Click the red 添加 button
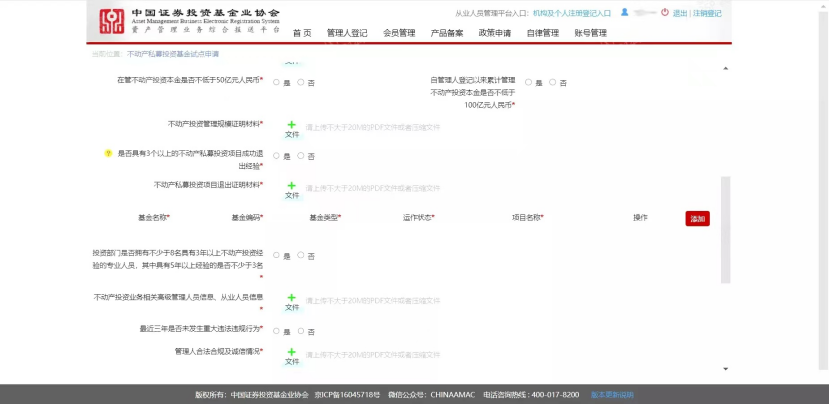The image size is (829, 405). pyautogui.click(x=697, y=219)
